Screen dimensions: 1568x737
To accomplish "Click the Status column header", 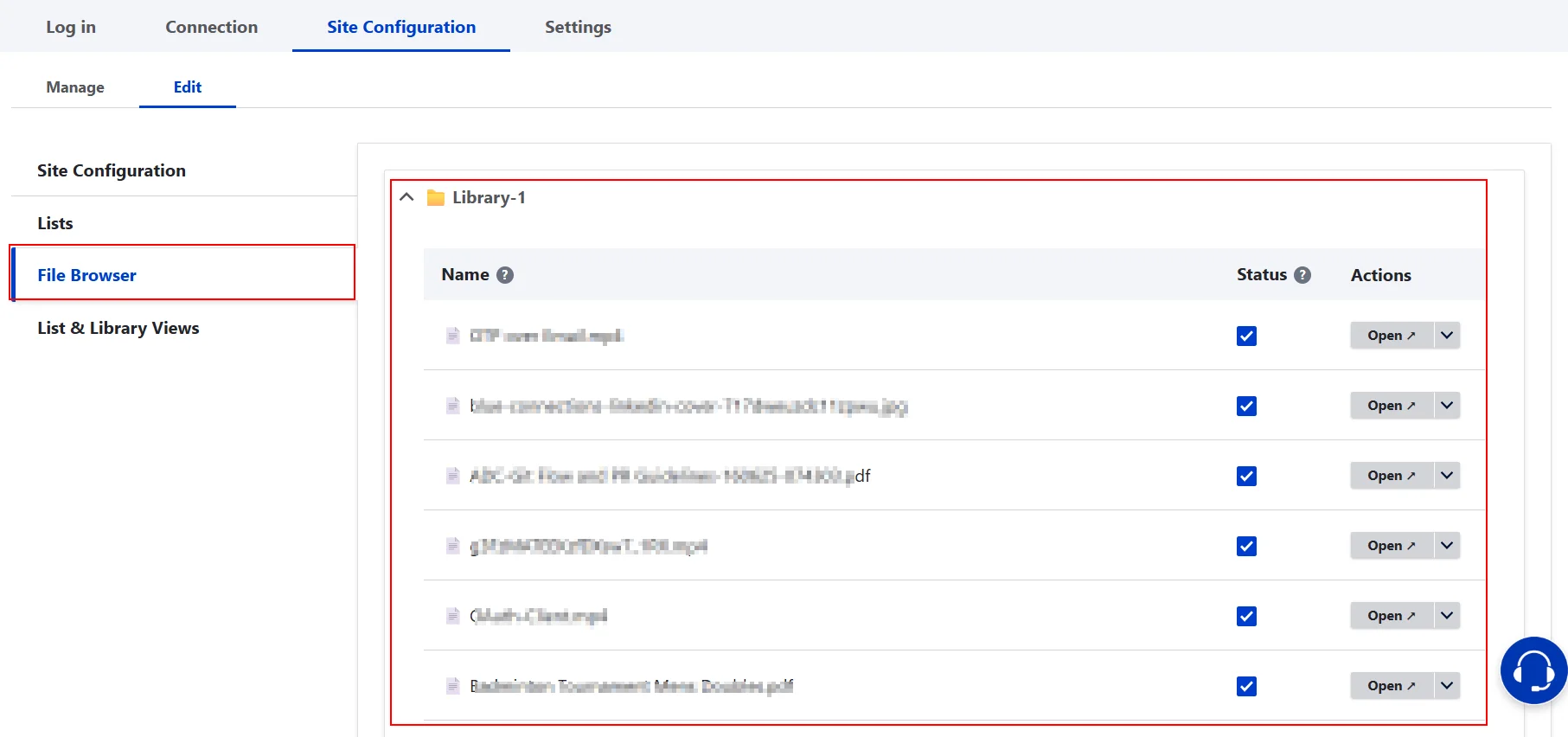I will [1262, 275].
